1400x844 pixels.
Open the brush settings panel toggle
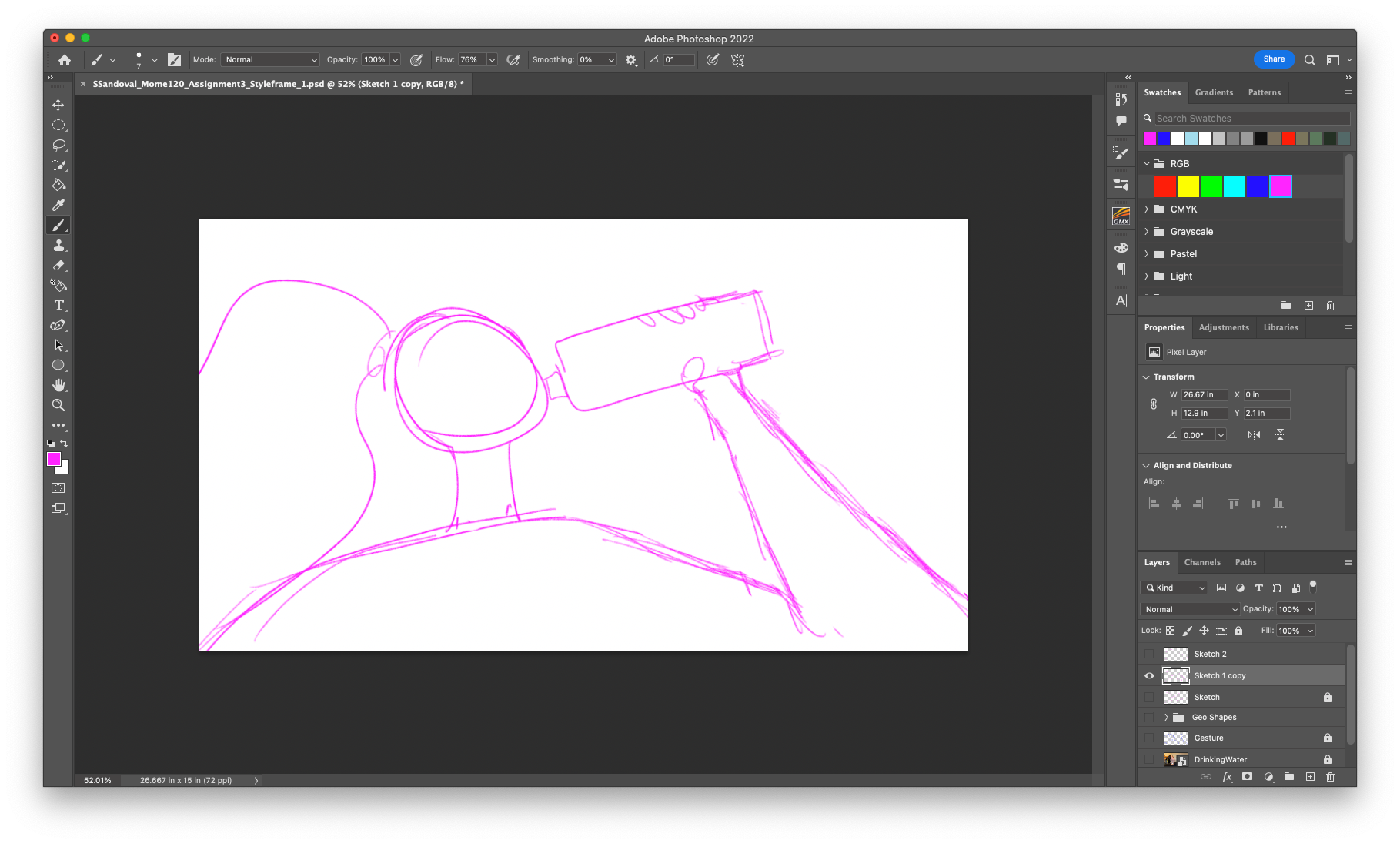174,60
